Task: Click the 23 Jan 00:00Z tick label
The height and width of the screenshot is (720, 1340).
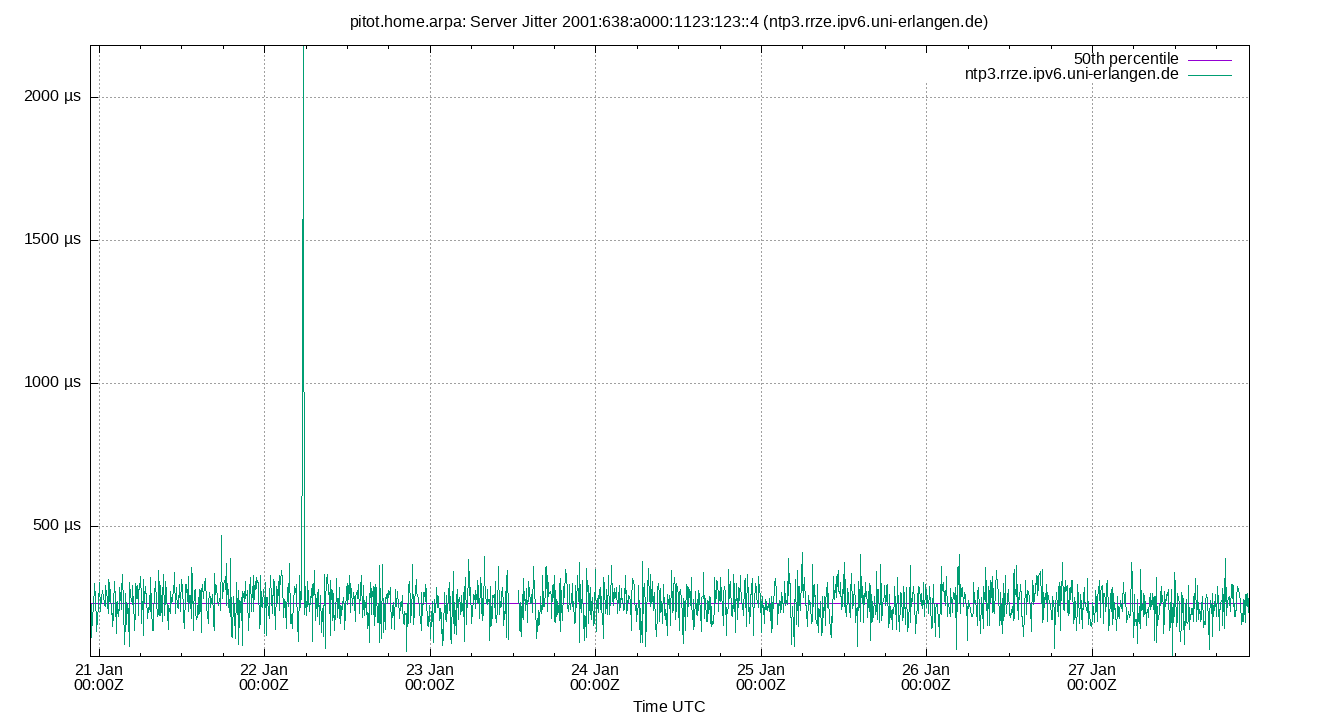Action: (x=429, y=678)
